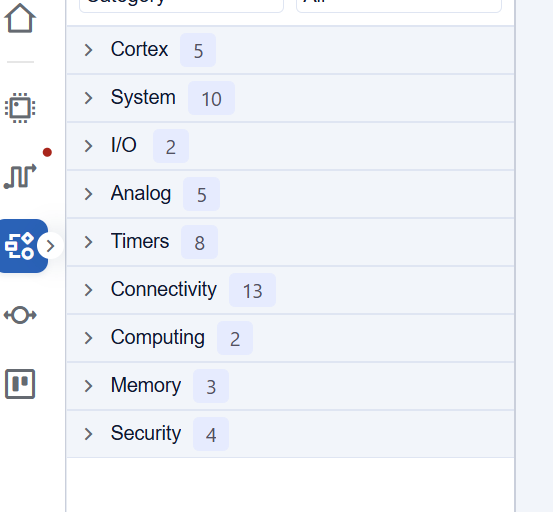This screenshot has height=512, width=553.
Task: Open the clock signal waveform icon
Action: click(20, 176)
